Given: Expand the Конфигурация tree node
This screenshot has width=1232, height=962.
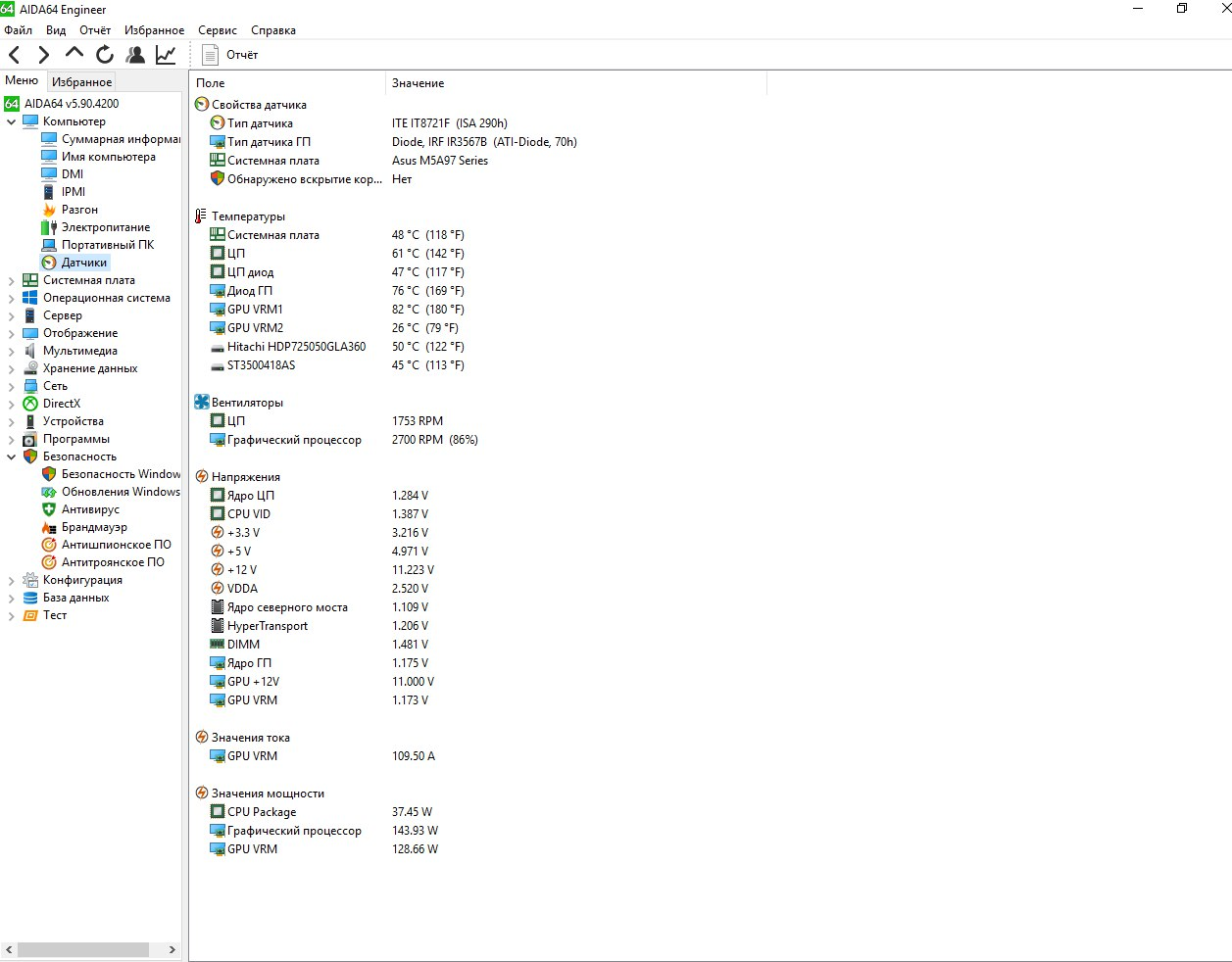Looking at the screenshot, I should click(11, 580).
